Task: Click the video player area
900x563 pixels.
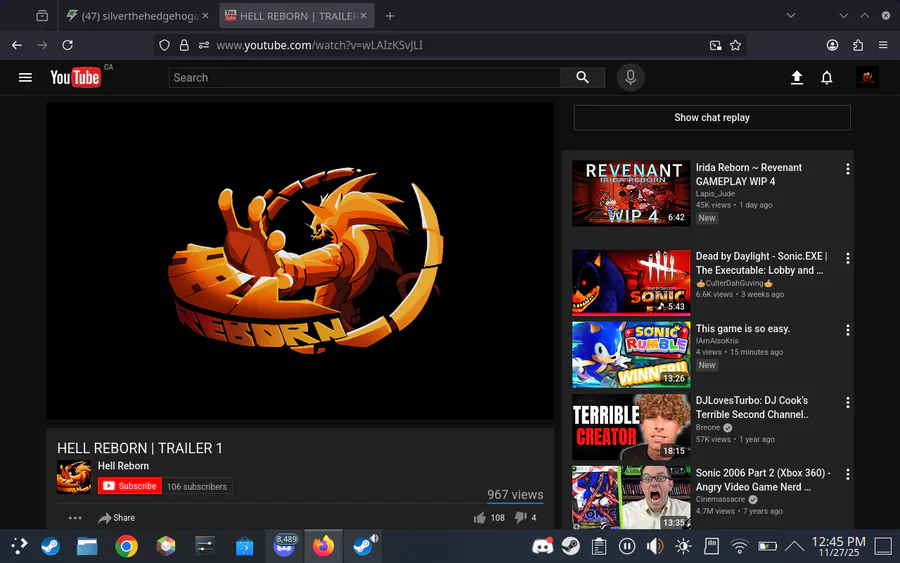Action: coord(300,261)
